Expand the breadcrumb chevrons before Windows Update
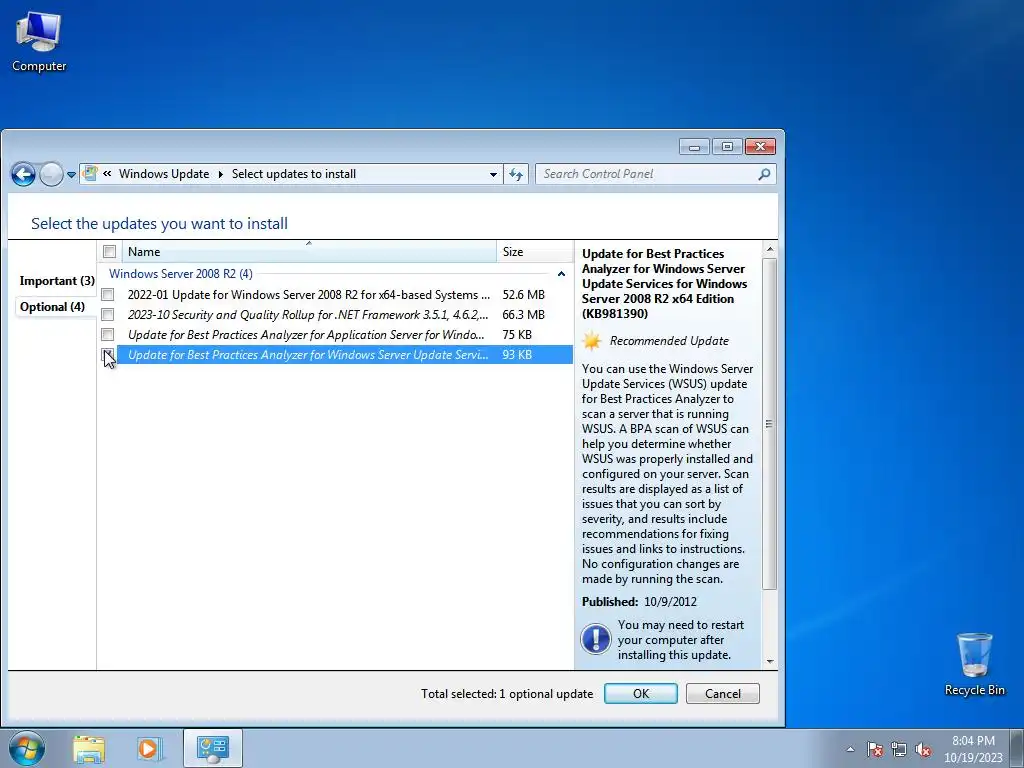The height and width of the screenshot is (768, 1024). tap(107, 174)
